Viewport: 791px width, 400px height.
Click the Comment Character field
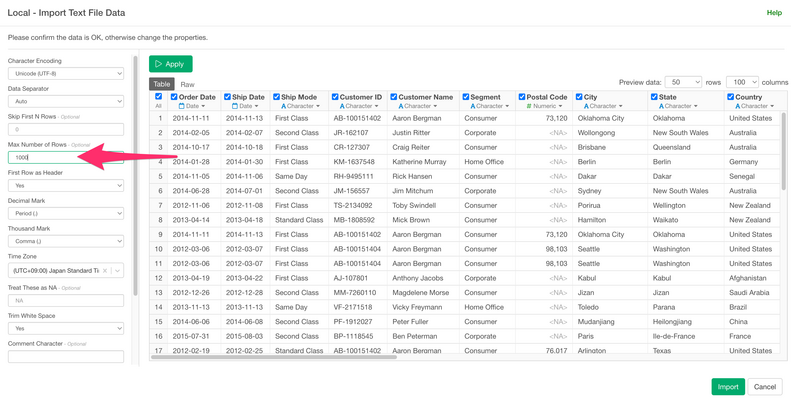pyautogui.click(x=66, y=357)
